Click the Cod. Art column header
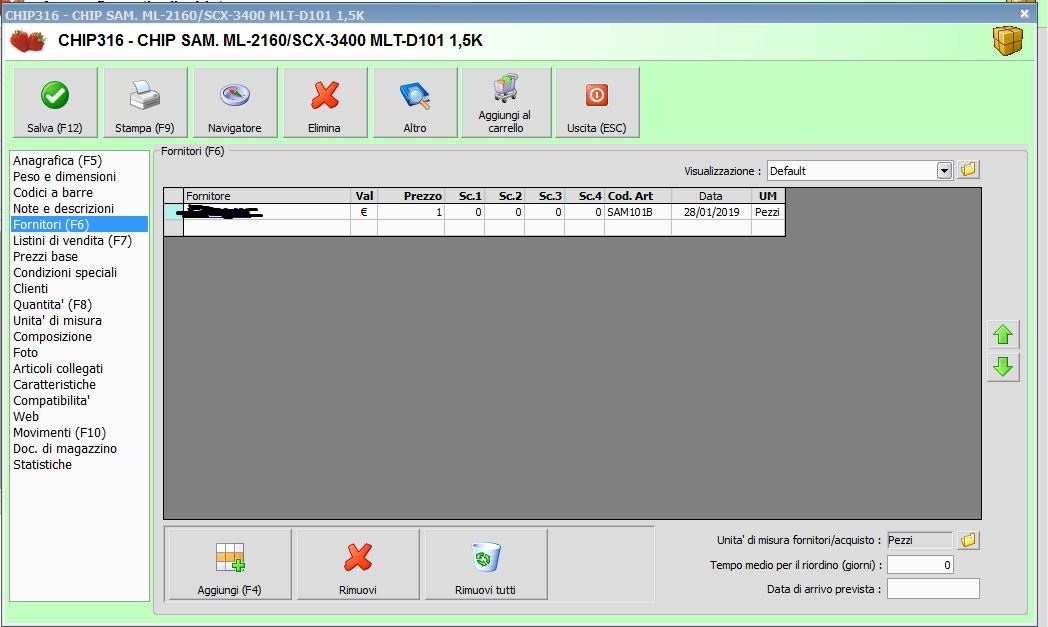Screen dimensions: 1048x627 point(638,196)
